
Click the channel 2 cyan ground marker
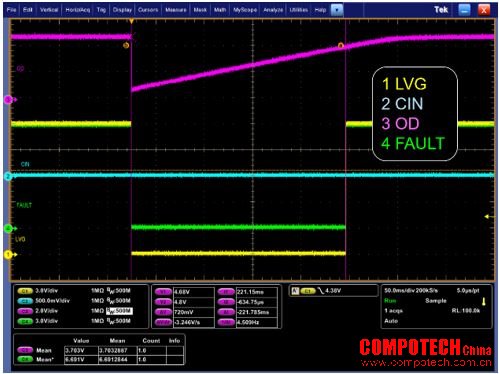8,176
